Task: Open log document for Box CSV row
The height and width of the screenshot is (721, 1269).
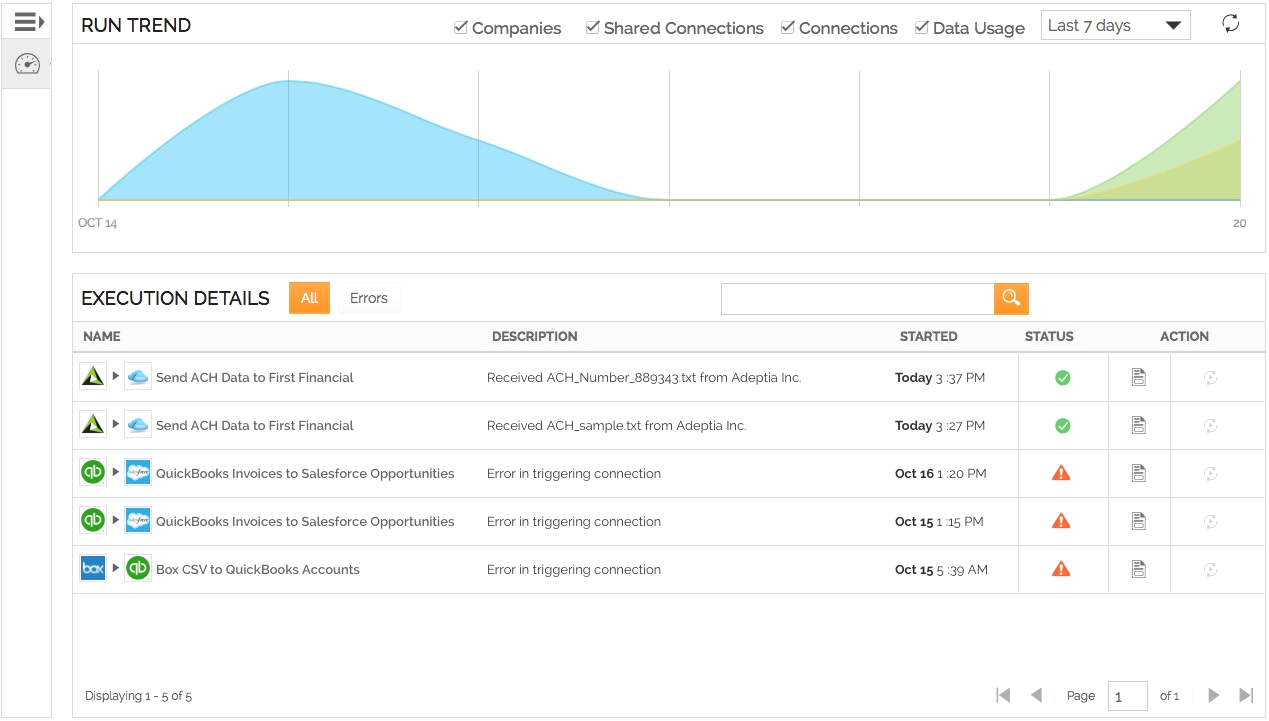Action: coord(1138,569)
